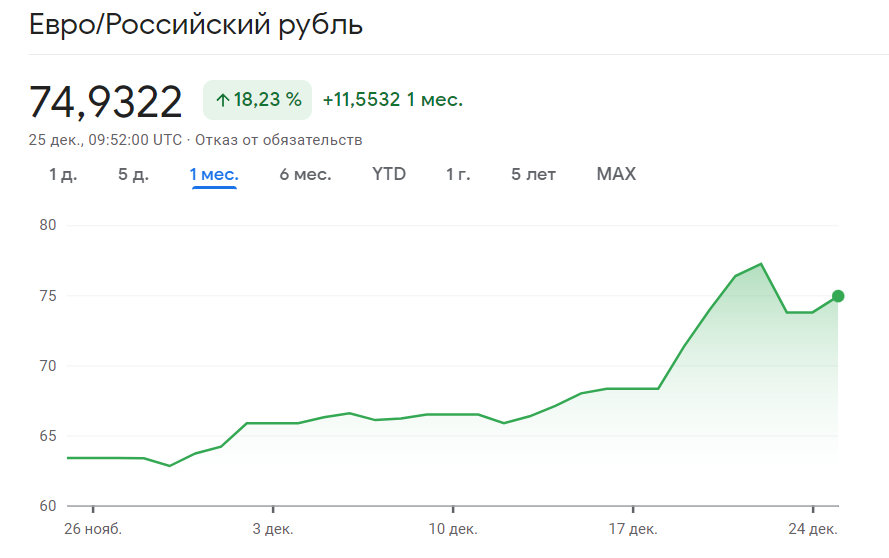Image resolution: width=889 pixels, height=558 pixels.
Task: Click the 10 дек. axis label
Action: [x=453, y=528]
